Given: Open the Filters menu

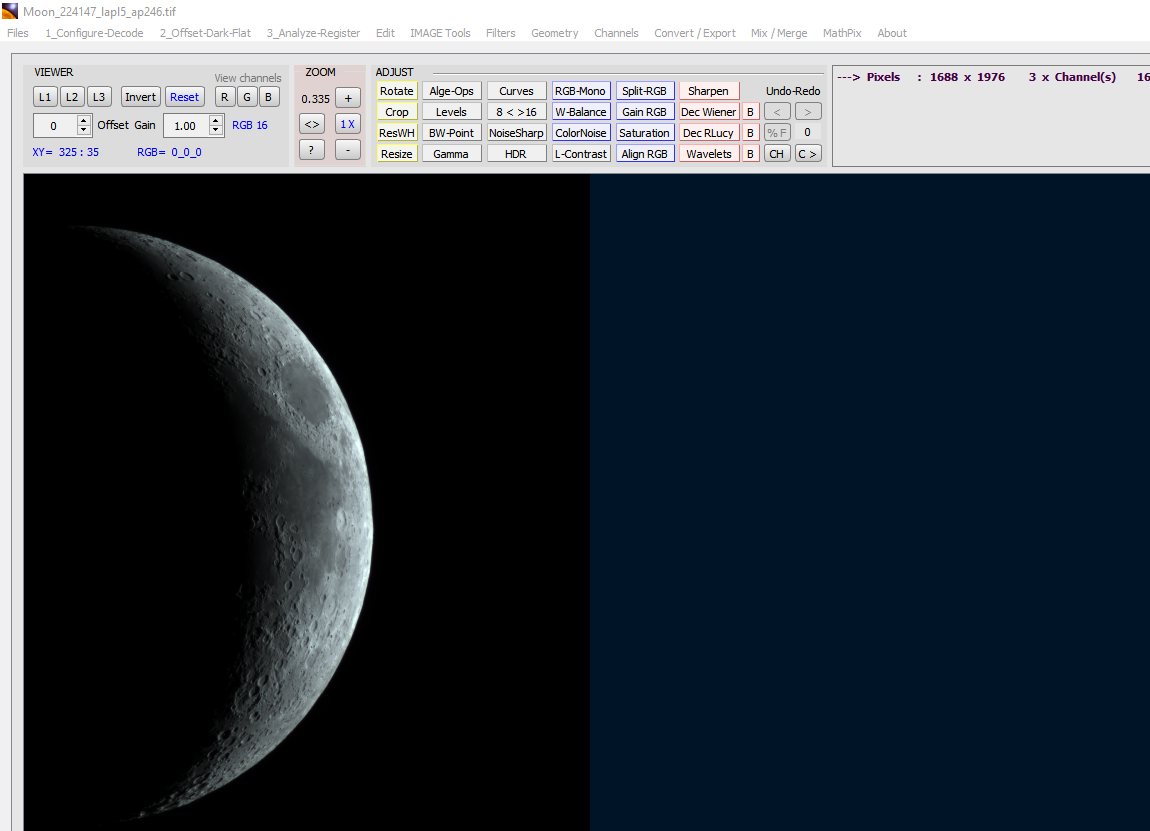Looking at the screenshot, I should [x=500, y=33].
